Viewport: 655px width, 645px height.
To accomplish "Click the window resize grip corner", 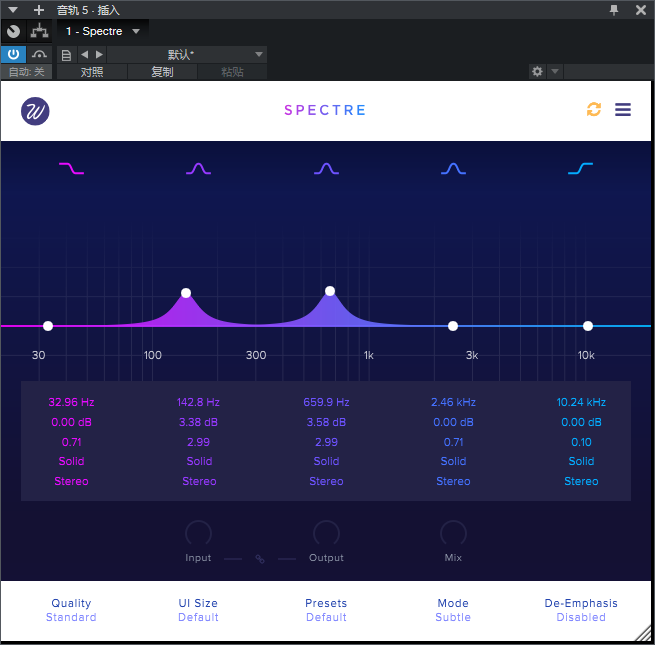I will click(644, 634).
